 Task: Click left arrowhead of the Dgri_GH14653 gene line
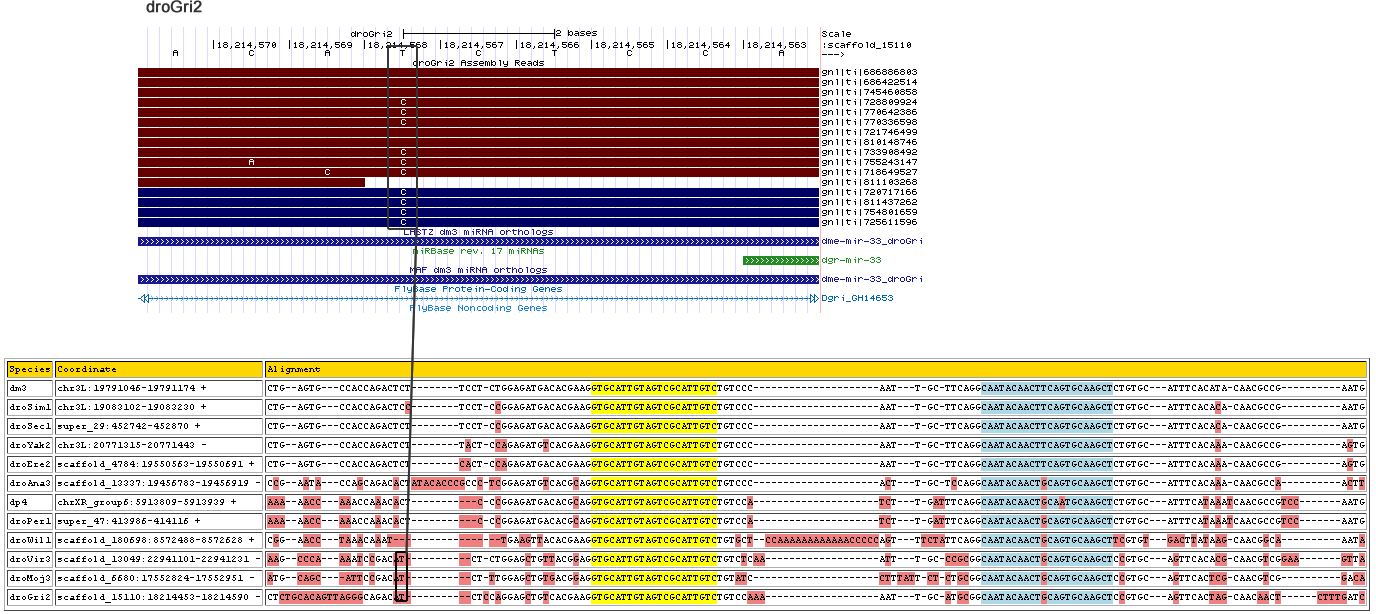coord(144,299)
